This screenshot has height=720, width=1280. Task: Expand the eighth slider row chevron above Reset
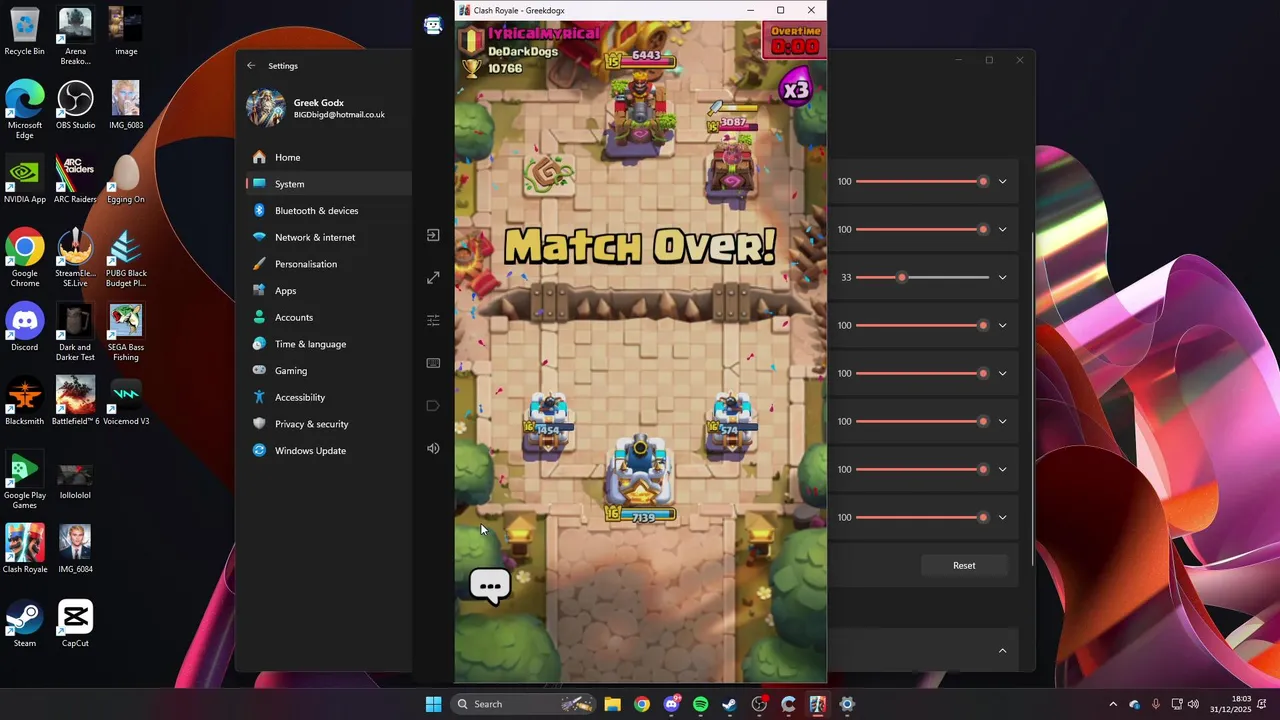[1002, 517]
